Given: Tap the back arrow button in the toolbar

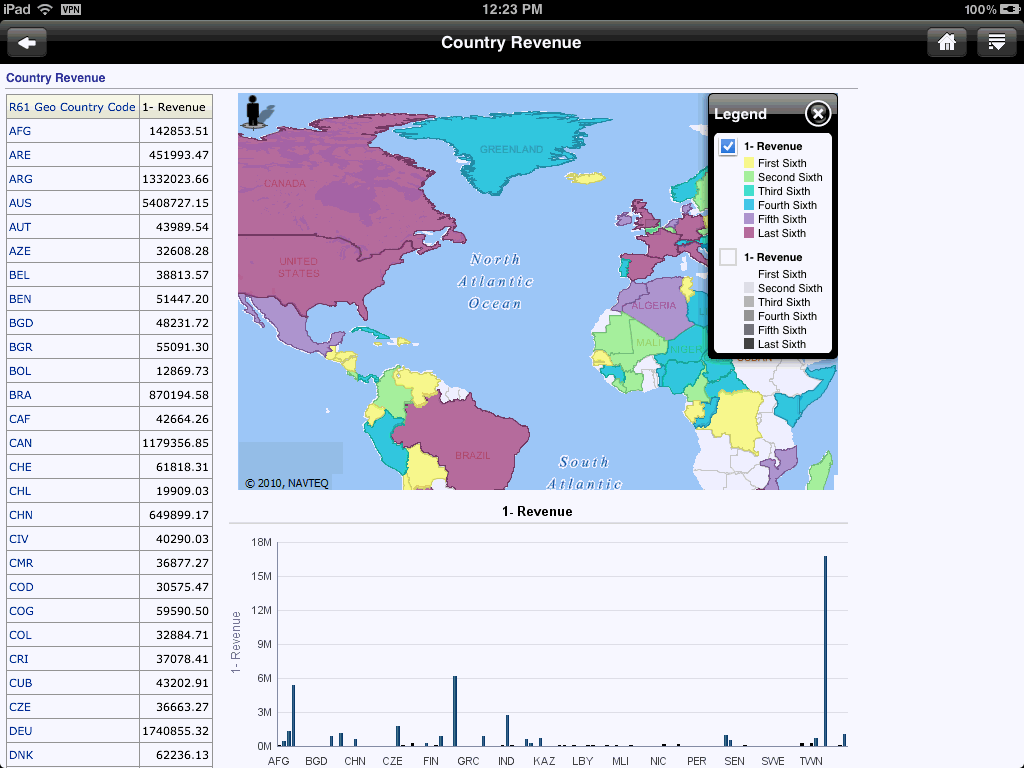Looking at the screenshot, I should [x=26, y=42].
